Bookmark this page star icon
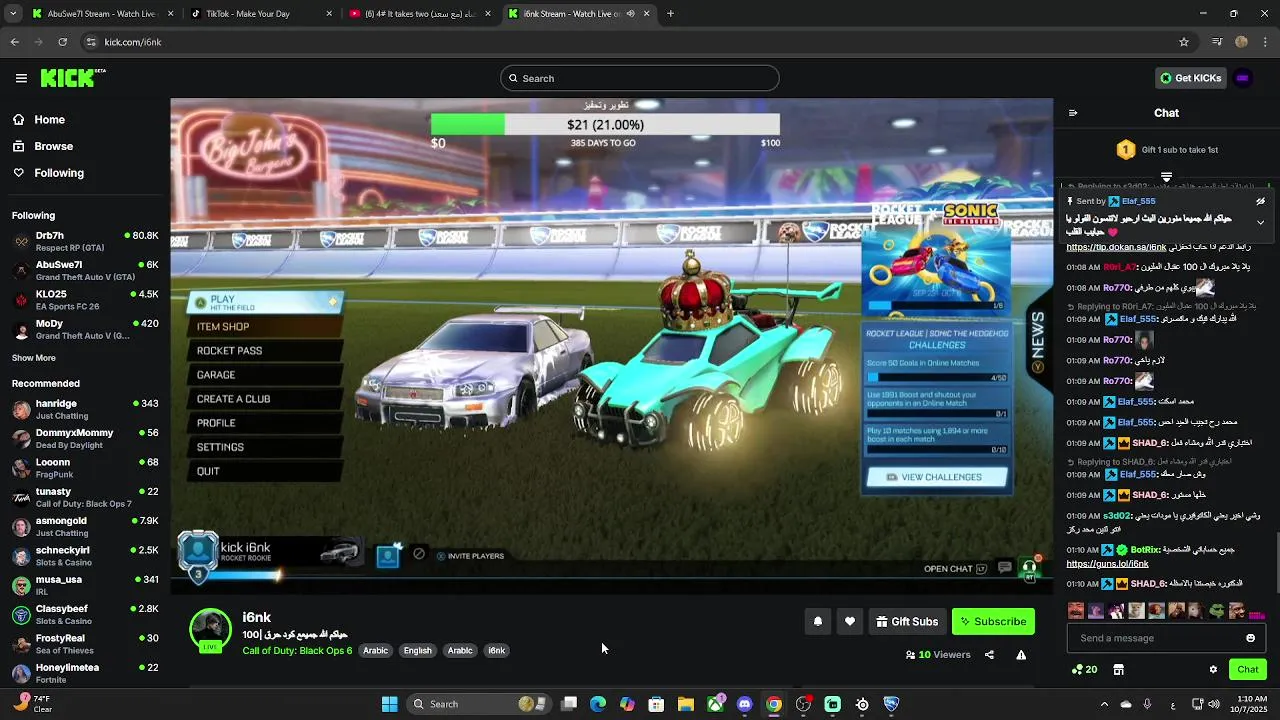1280x720 pixels. pyautogui.click(x=1184, y=42)
